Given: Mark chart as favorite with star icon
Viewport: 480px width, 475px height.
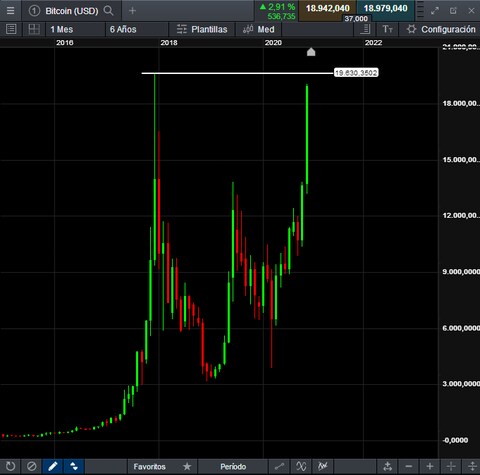Looking at the screenshot, I should [x=187, y=466].
